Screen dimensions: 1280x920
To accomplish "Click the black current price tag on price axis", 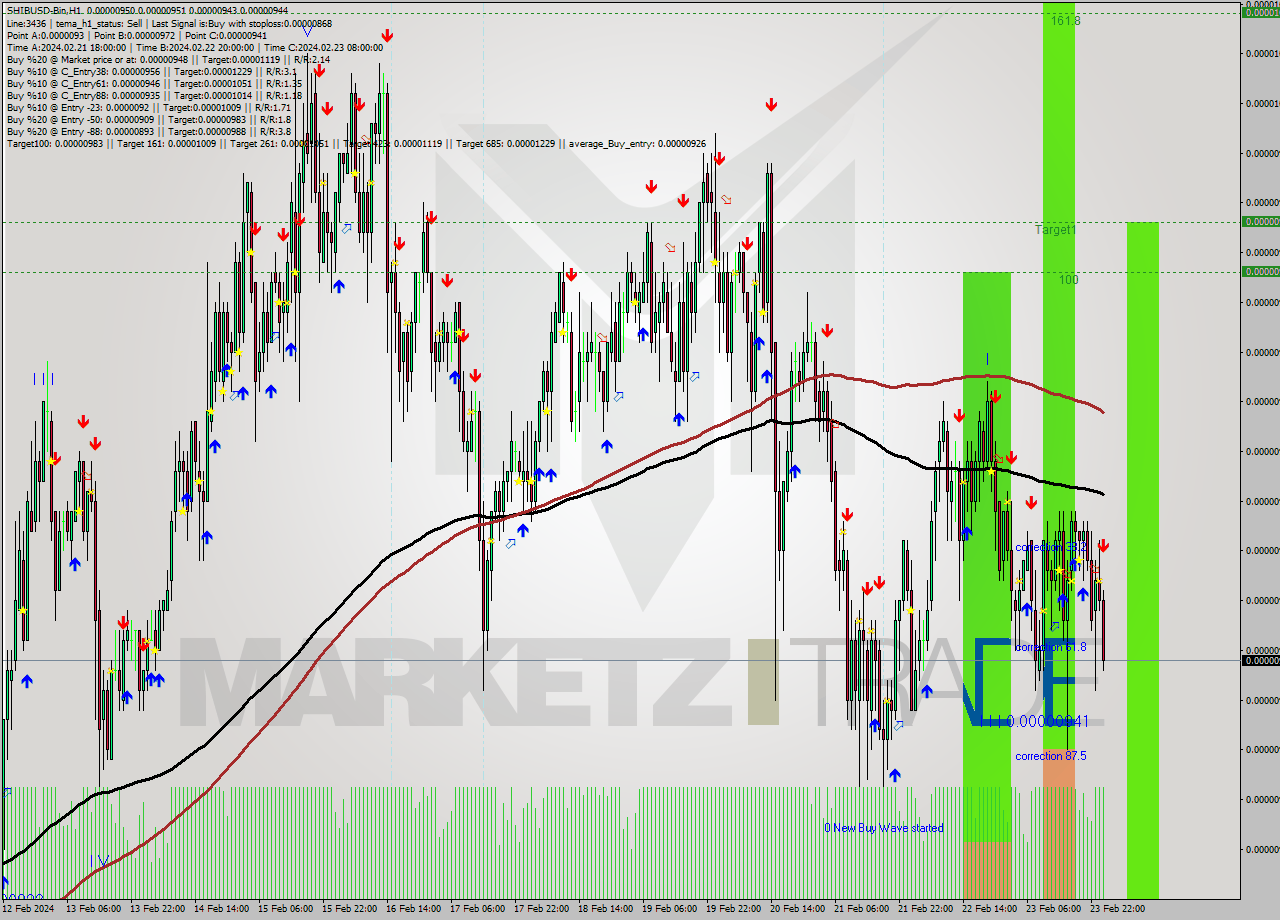I will click(x=1260, y=660).
